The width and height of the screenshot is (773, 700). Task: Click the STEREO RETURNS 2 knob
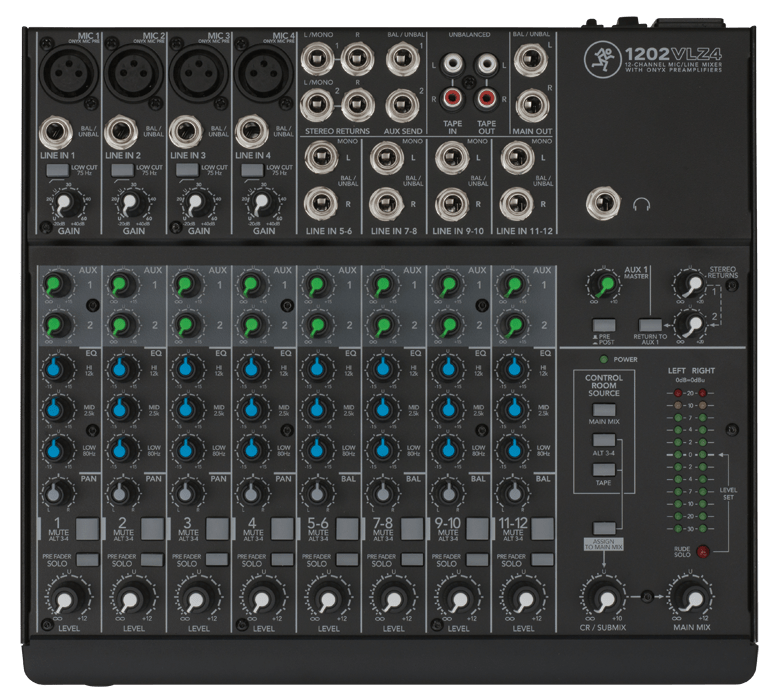pos(690,323)
